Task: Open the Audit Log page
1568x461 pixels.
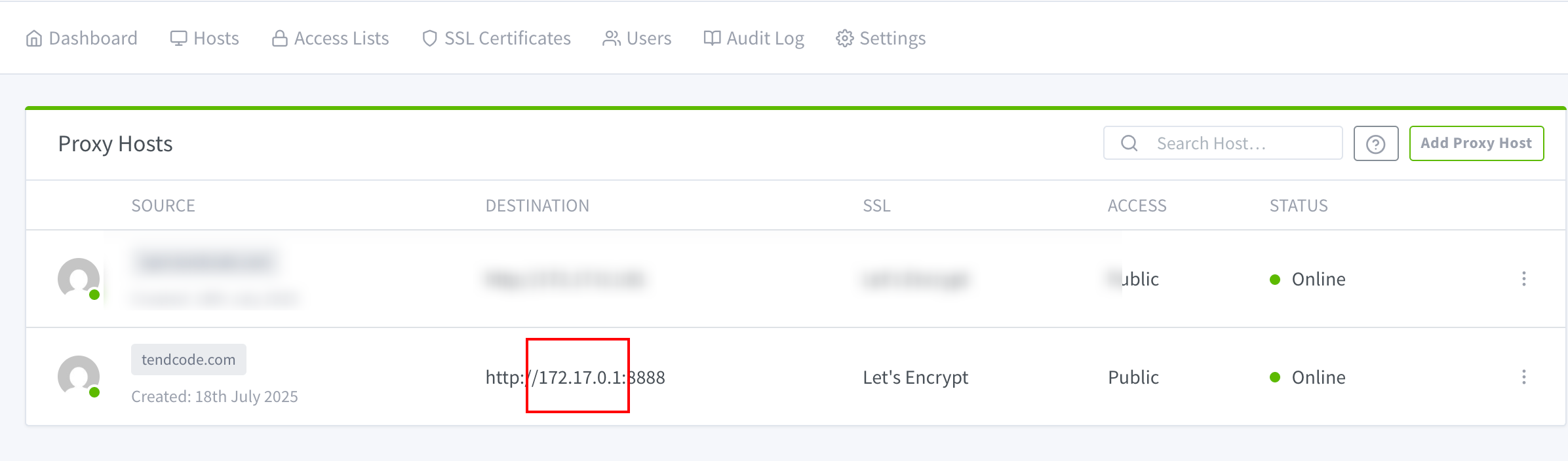Action: pos(754,39)
